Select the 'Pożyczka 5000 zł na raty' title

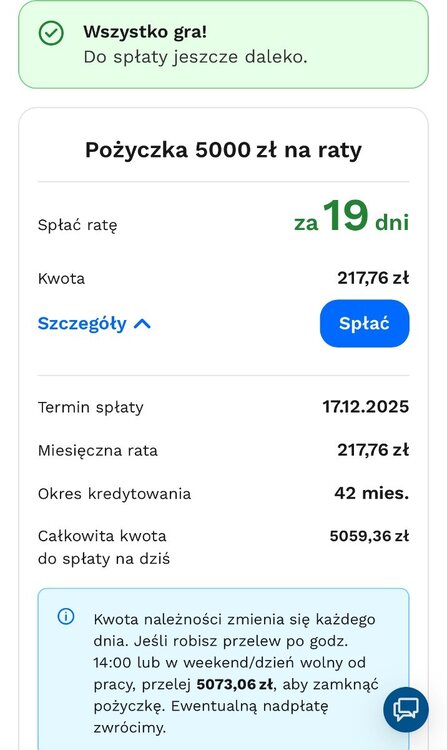point(223,150)
